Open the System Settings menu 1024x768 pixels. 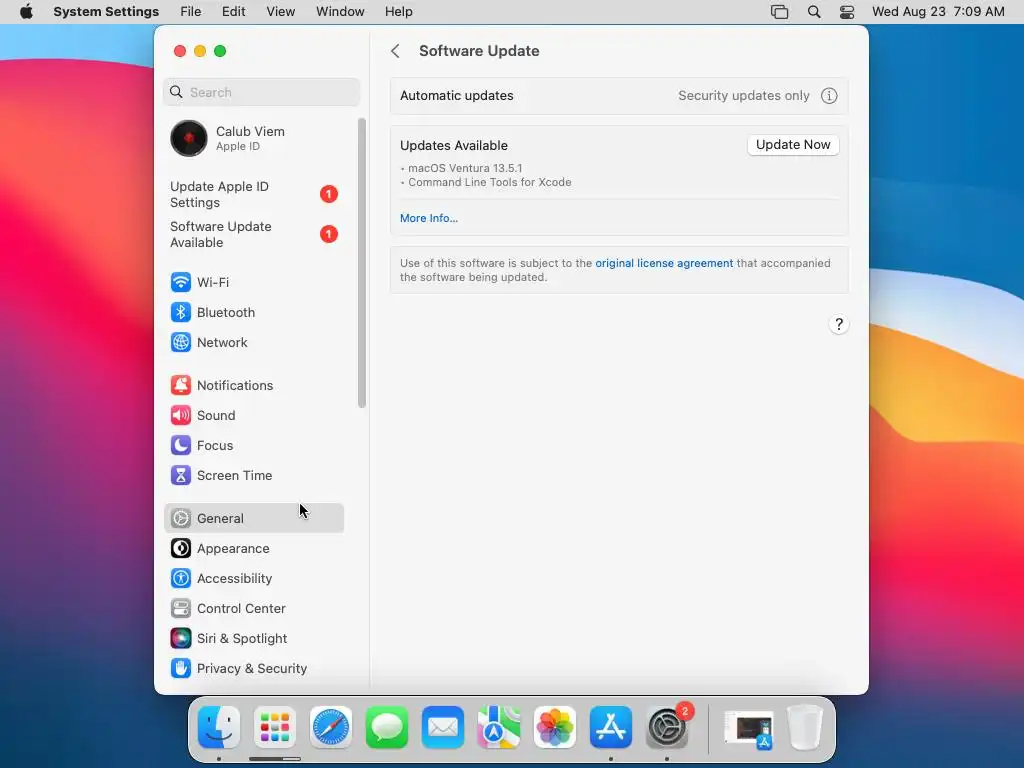coord(106,12)
